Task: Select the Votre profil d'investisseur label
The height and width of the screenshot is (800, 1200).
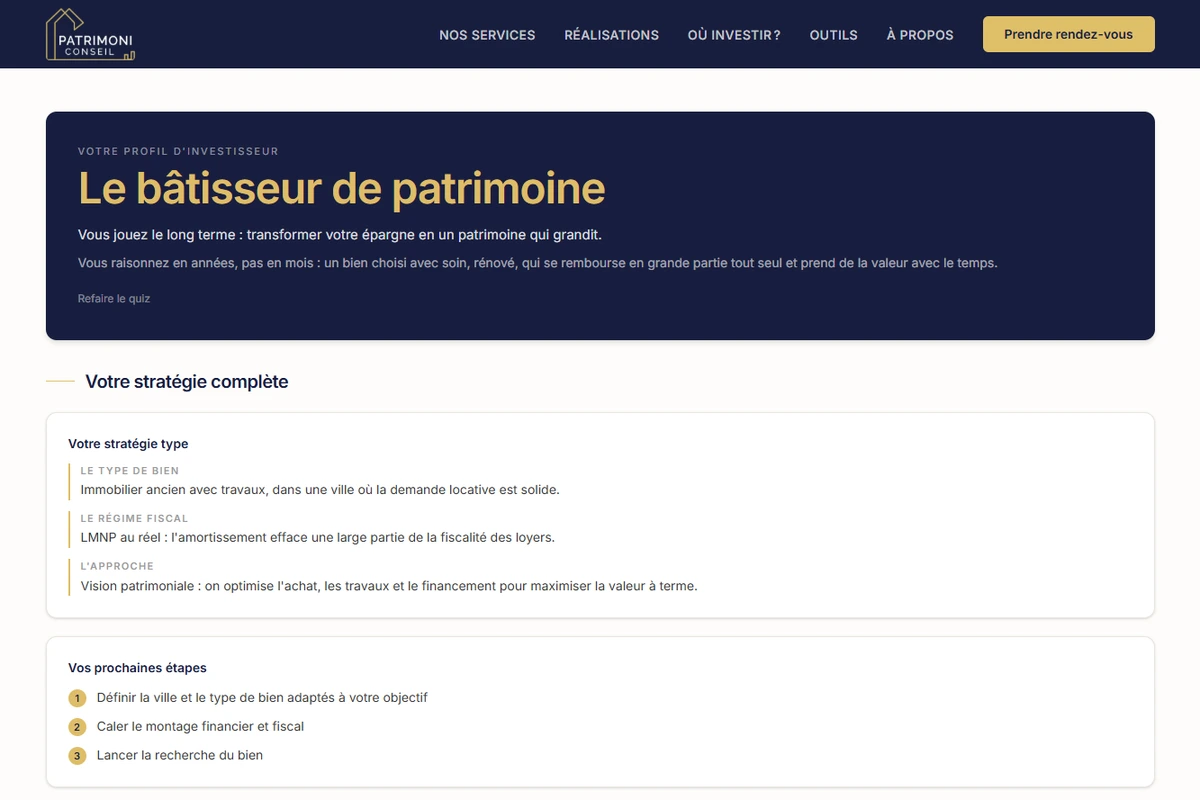Action: (x=178, y=151)
